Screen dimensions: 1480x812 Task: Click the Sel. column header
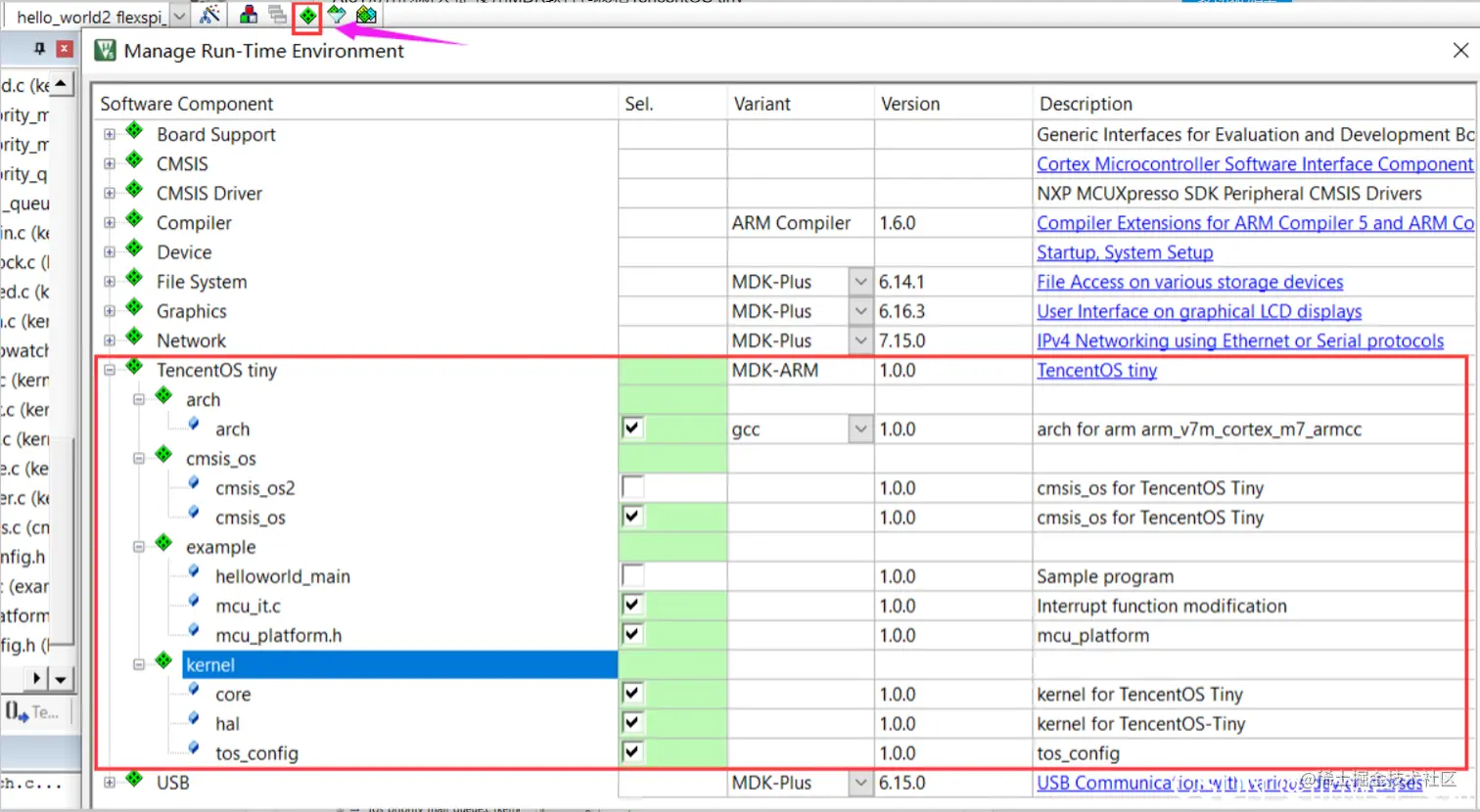[673, 104]
